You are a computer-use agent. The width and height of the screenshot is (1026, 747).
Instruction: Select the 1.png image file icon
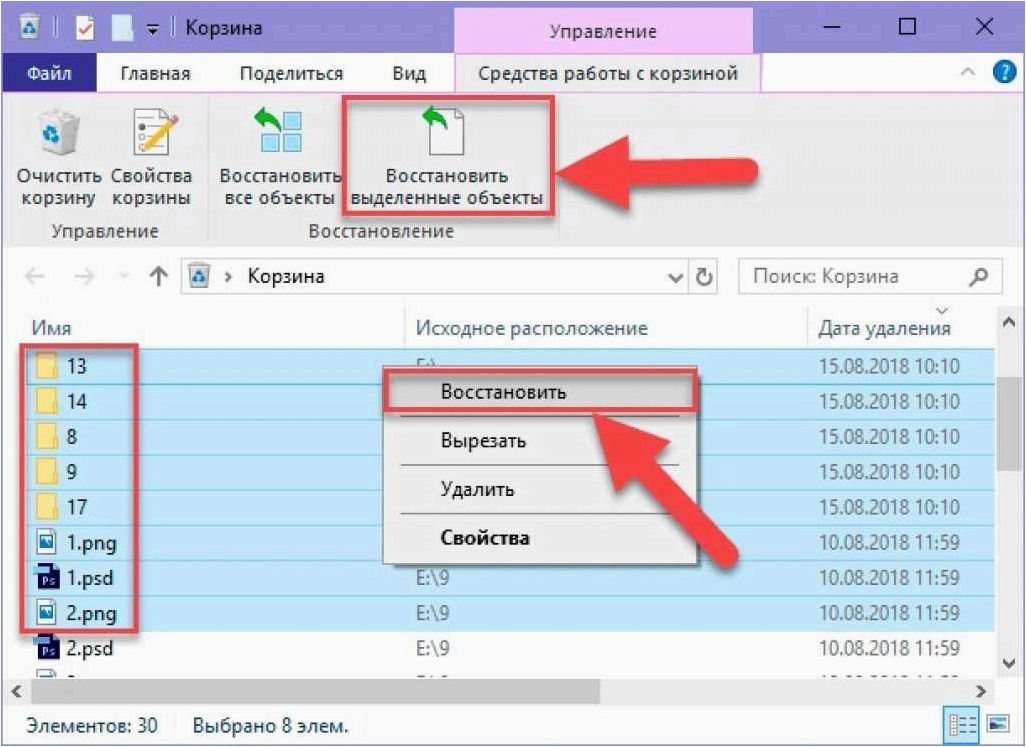click(46, 542)
